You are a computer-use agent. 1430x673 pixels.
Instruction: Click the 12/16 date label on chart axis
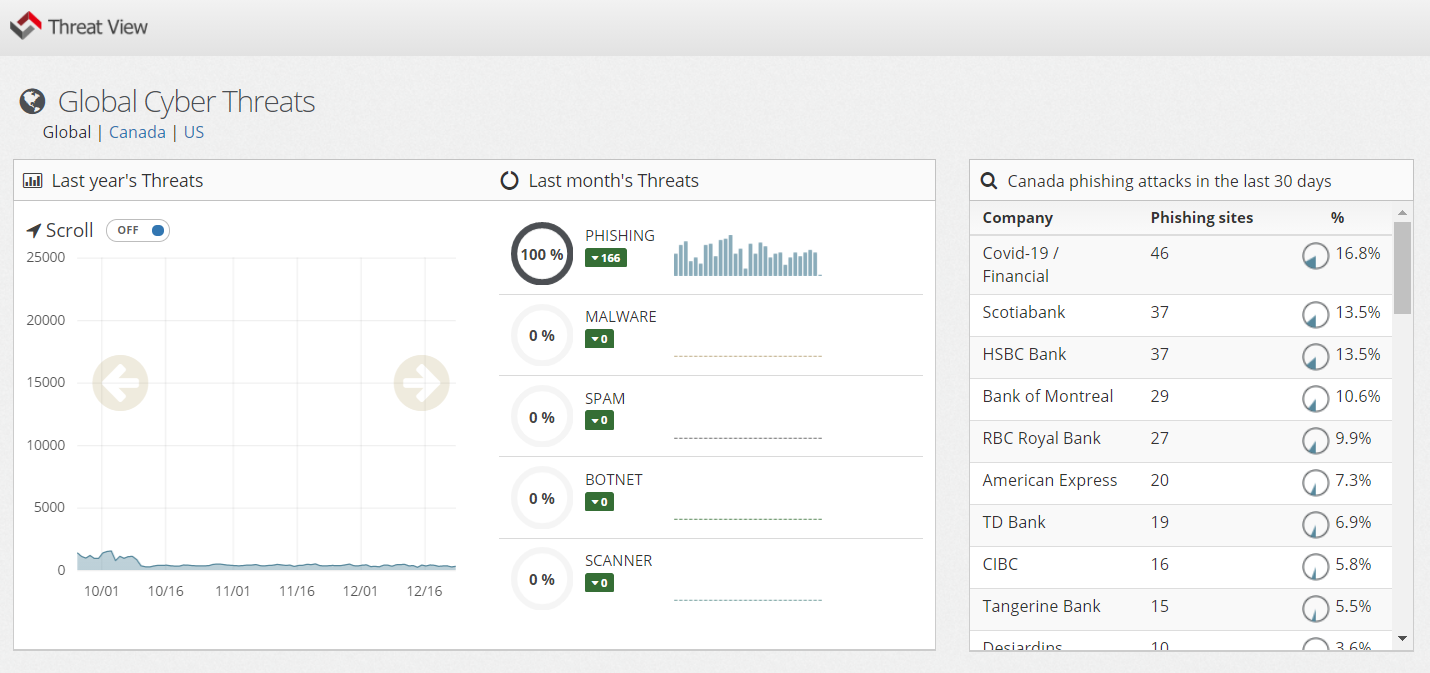point(425,591)
